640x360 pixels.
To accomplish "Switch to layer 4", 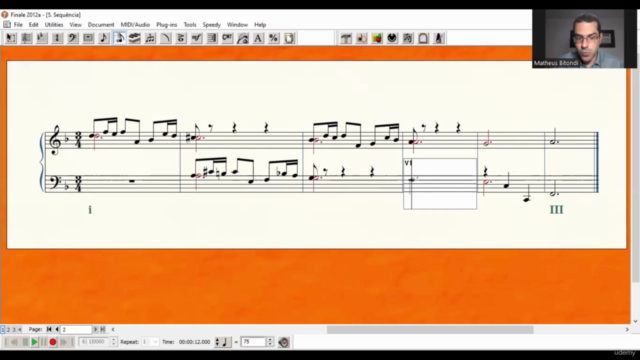I will click(19, 329).
